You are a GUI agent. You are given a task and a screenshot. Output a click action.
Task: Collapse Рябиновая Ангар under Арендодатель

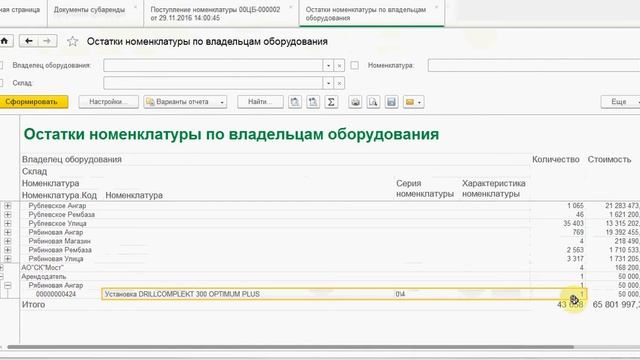click(x=8, y=285)
